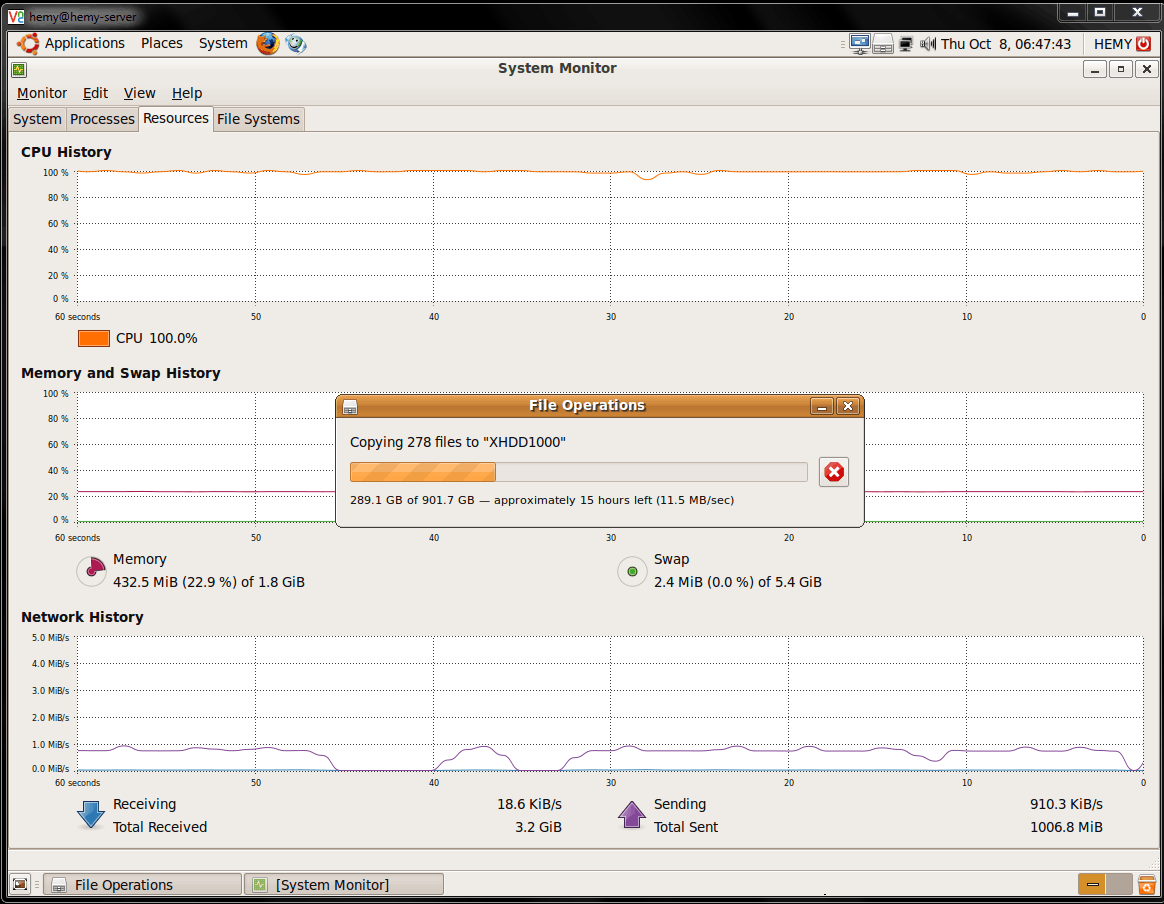Click the red power shutdown icon
Image resolution: width=1164 pixels, height=904 pixels.
pos(1144,44)
